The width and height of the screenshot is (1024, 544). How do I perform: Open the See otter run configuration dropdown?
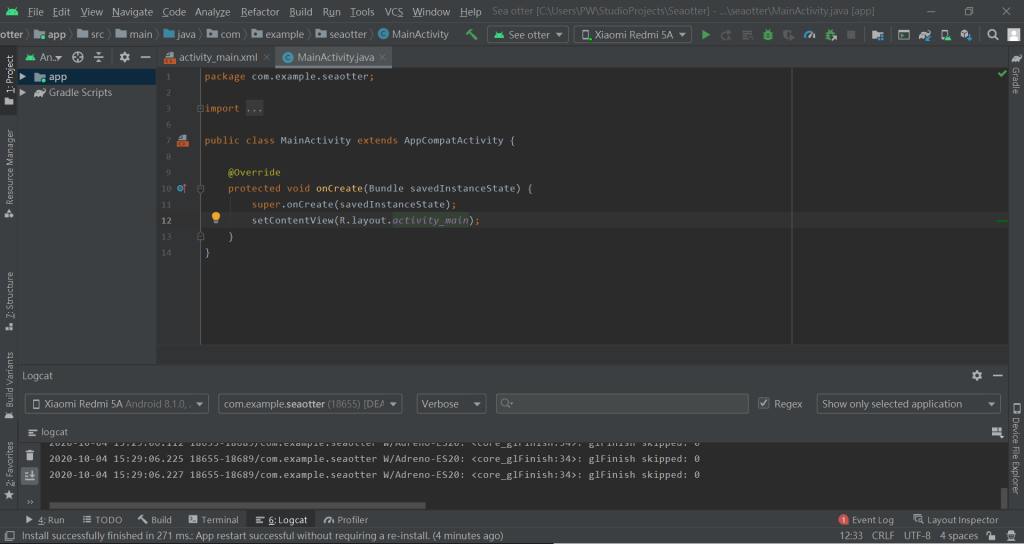click(x=528, y=35)
